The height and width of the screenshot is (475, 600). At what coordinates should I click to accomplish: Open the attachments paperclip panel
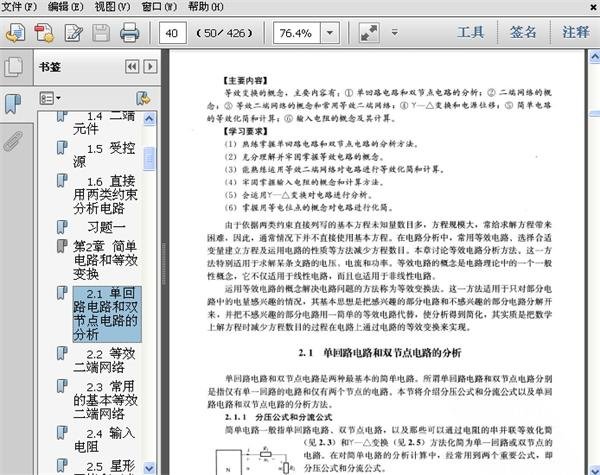(x=13, y=142)
